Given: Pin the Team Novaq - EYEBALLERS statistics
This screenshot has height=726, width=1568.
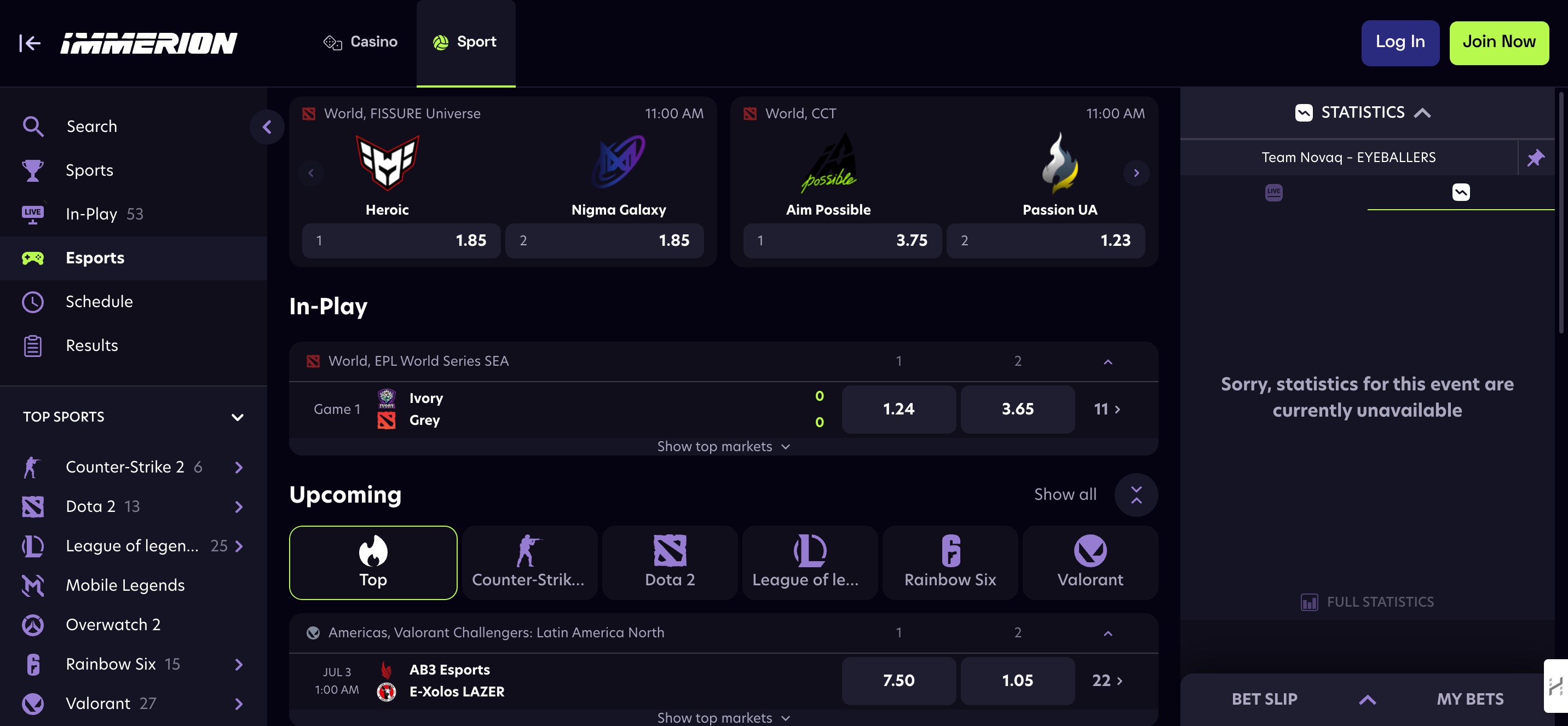Looking at the screenshot, I should (x=1536, y=158).
